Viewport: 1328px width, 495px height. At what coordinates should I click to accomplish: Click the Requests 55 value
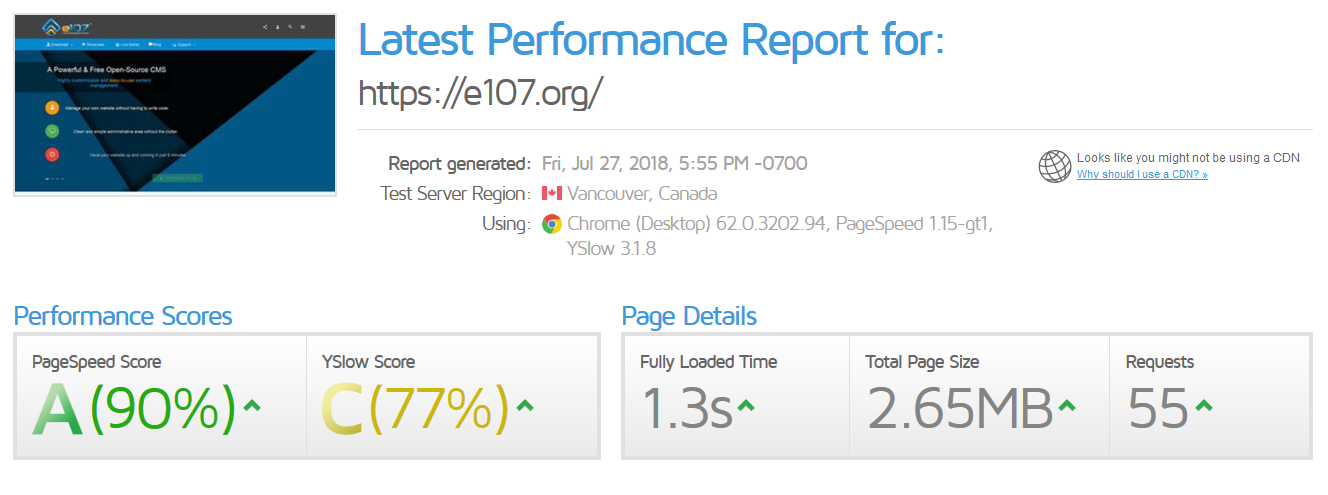point(1158,410)
